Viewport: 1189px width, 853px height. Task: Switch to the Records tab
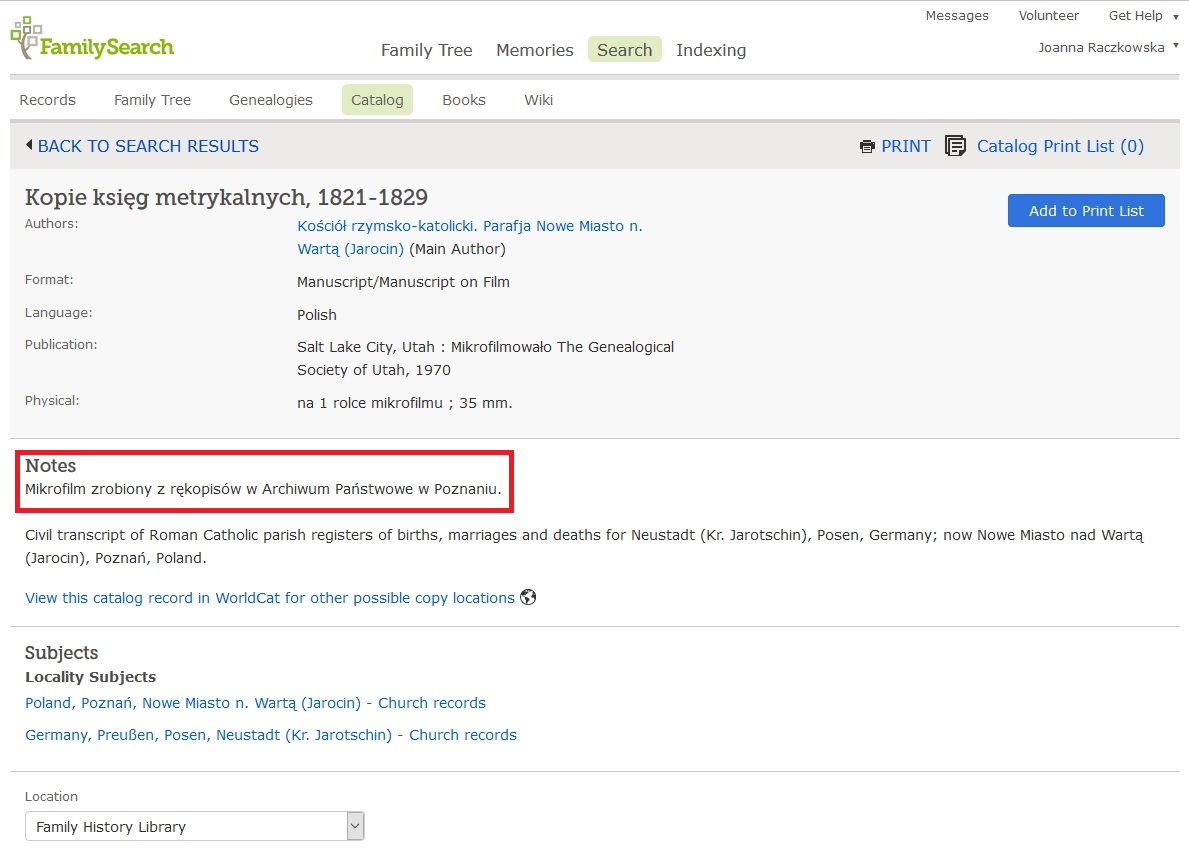[x=48, y=100]
